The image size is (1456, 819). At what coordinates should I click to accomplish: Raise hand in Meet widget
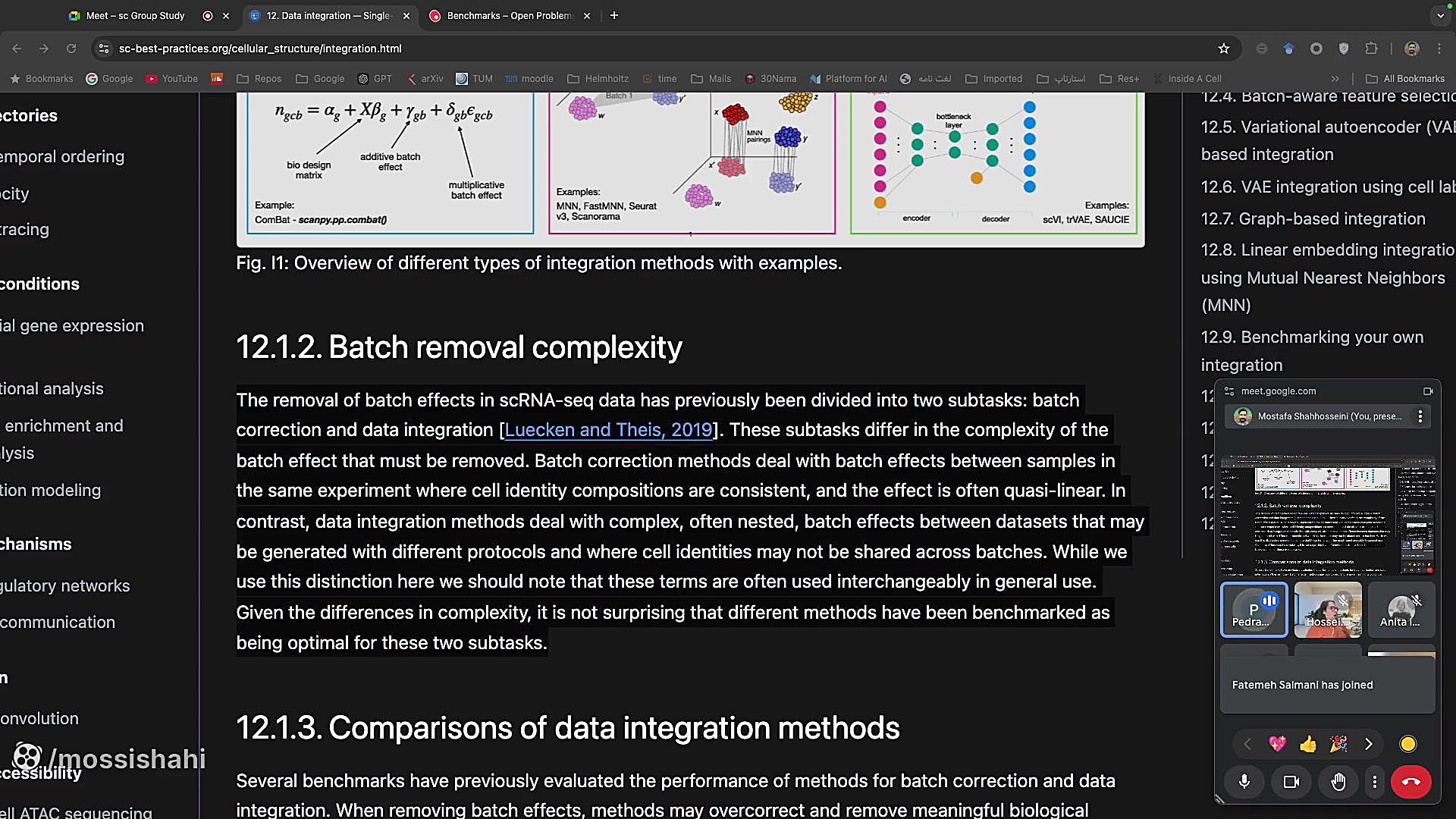coord(1338,782)
